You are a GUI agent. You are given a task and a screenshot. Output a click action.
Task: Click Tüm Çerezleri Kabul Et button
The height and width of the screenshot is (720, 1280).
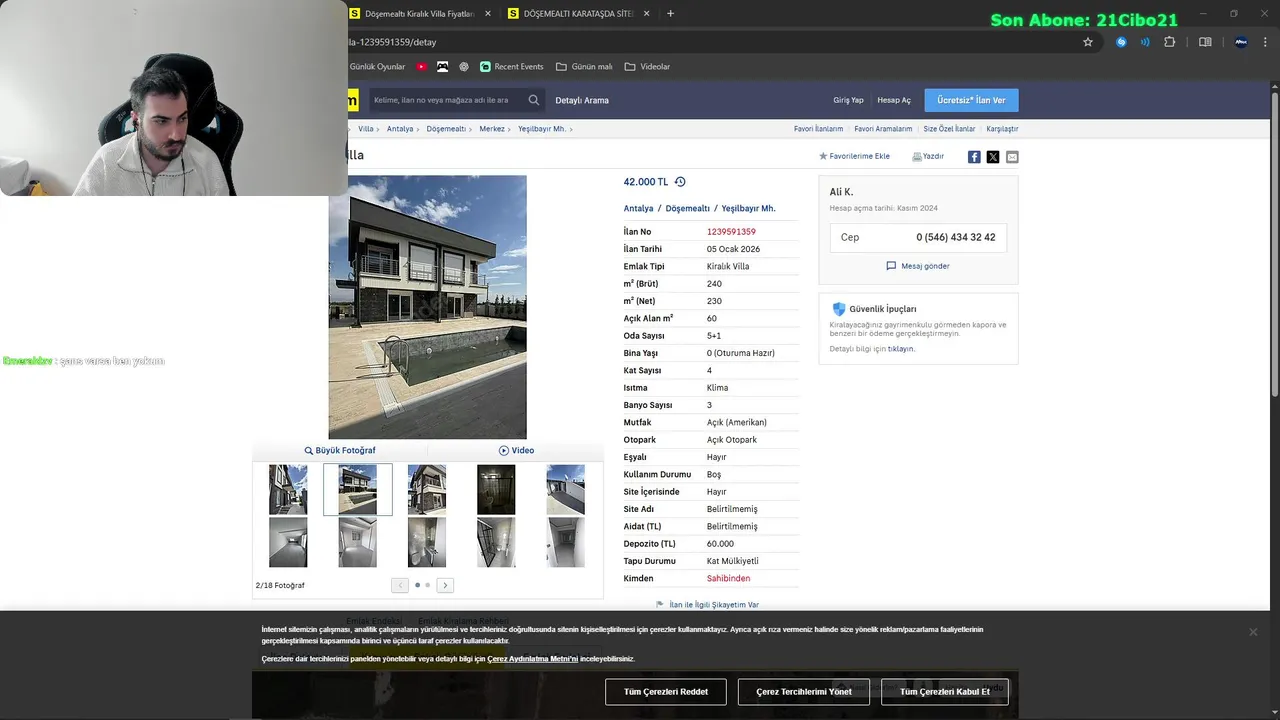[945, 692]
